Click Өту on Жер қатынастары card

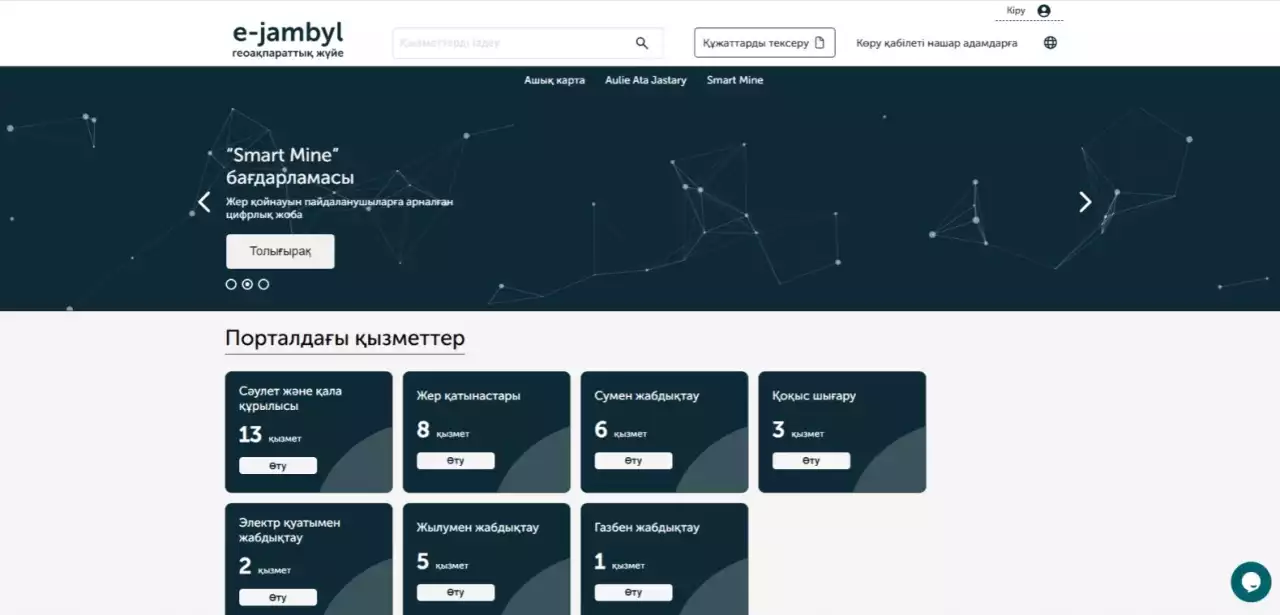tap(456, 461)
